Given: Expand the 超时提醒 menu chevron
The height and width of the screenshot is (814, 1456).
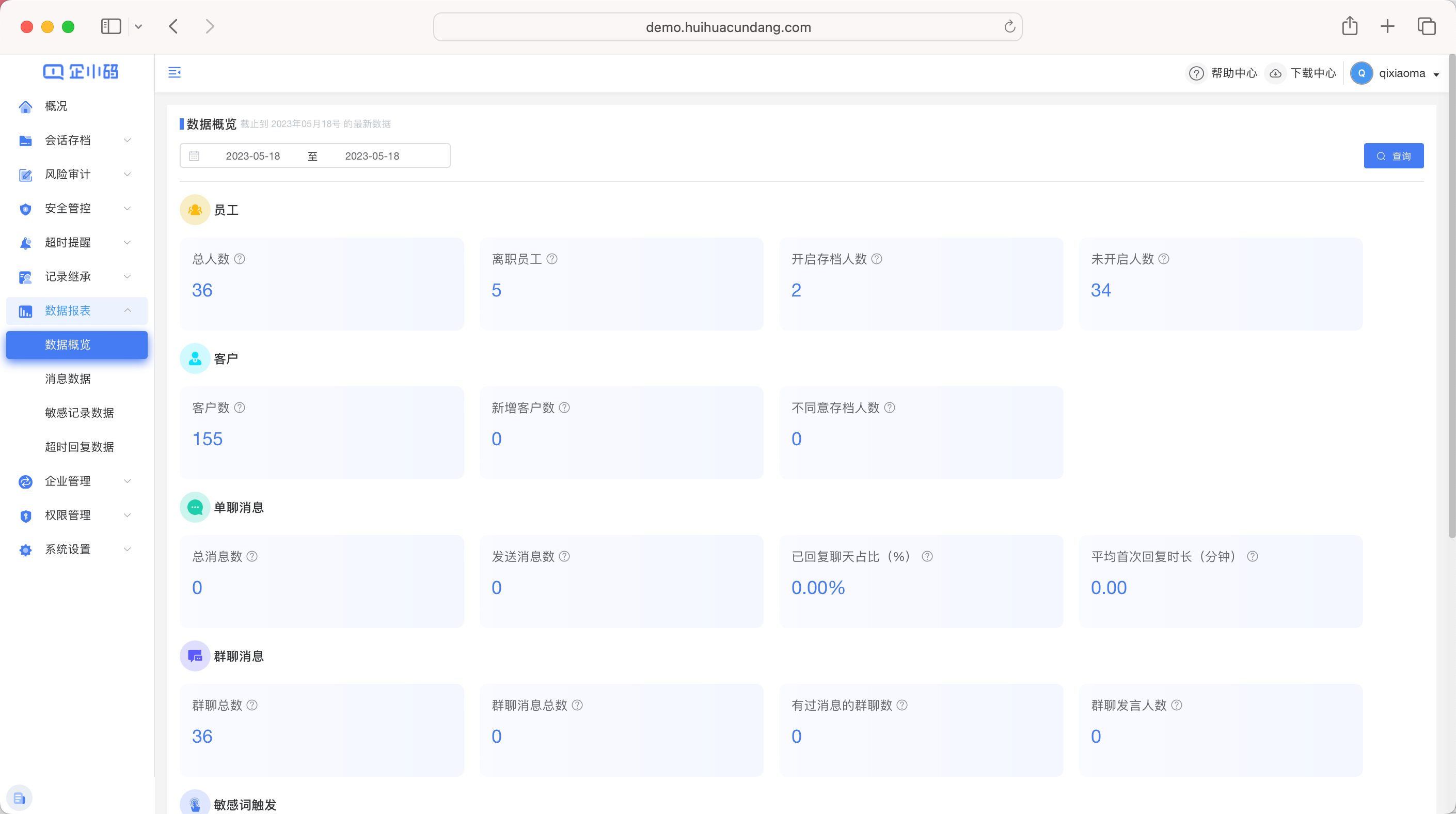Looking at the screenshot, I should coord(127,243).
